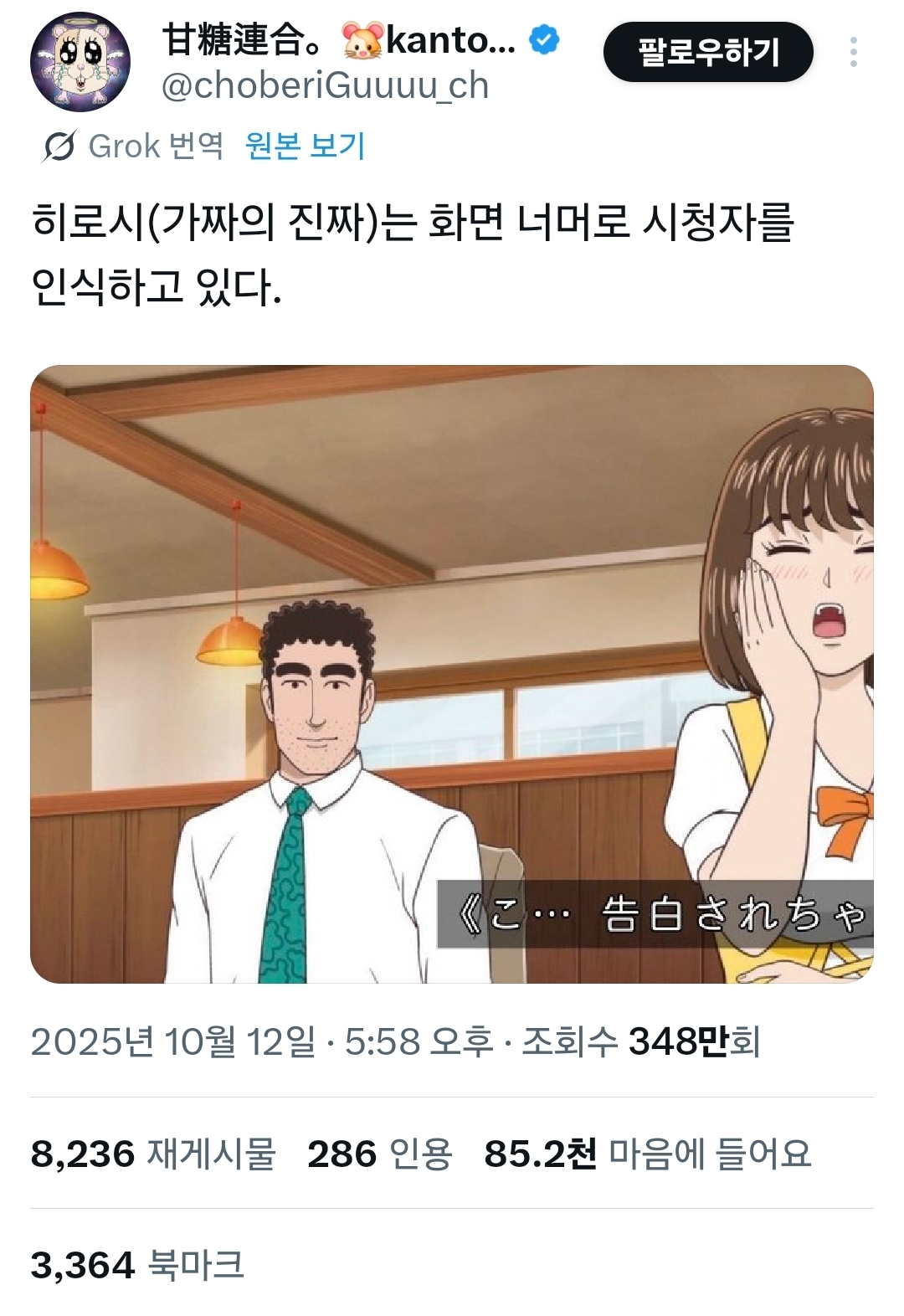Click the Japanese subtitle in the image
The width and height of the screenshot is (904, 1316).
[x=655, y=914]
